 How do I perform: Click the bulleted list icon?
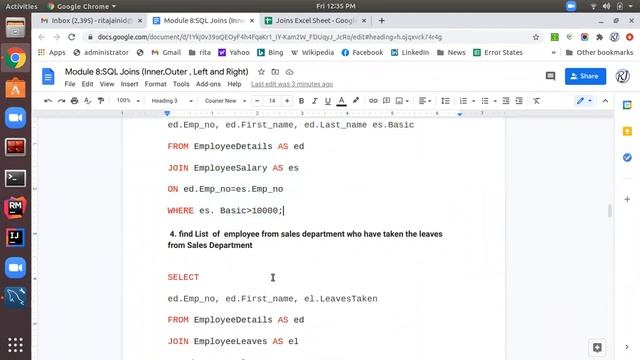click(485, 101)
